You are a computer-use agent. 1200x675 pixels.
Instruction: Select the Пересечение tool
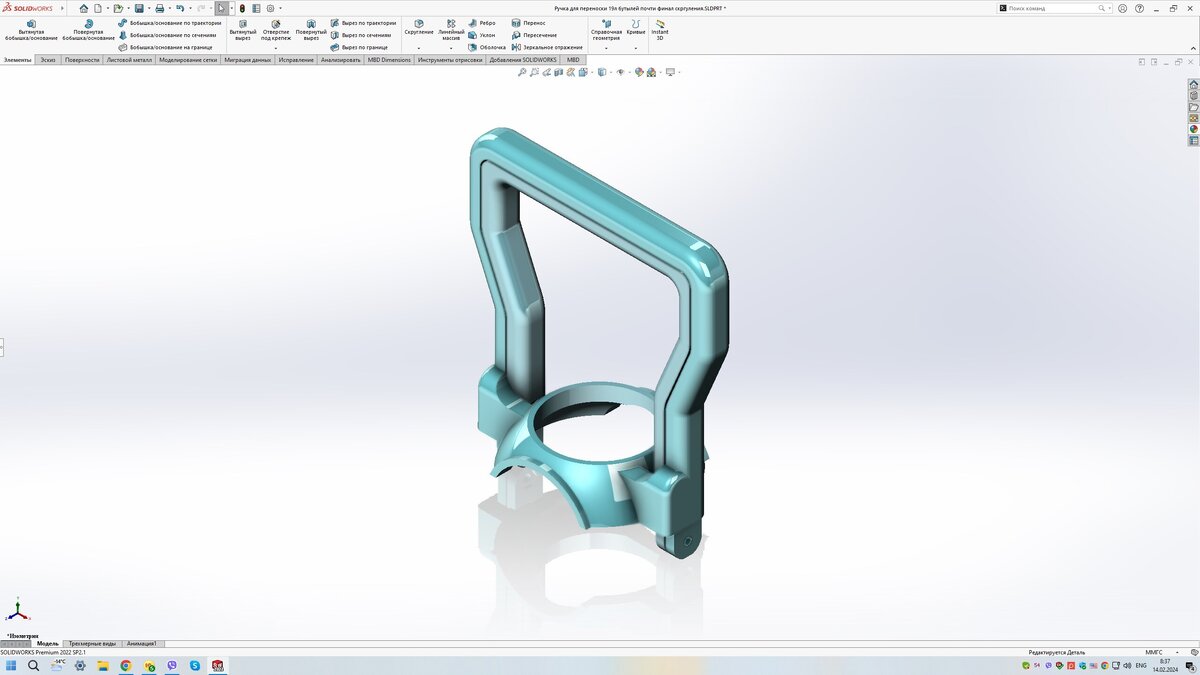click(534, 35)
